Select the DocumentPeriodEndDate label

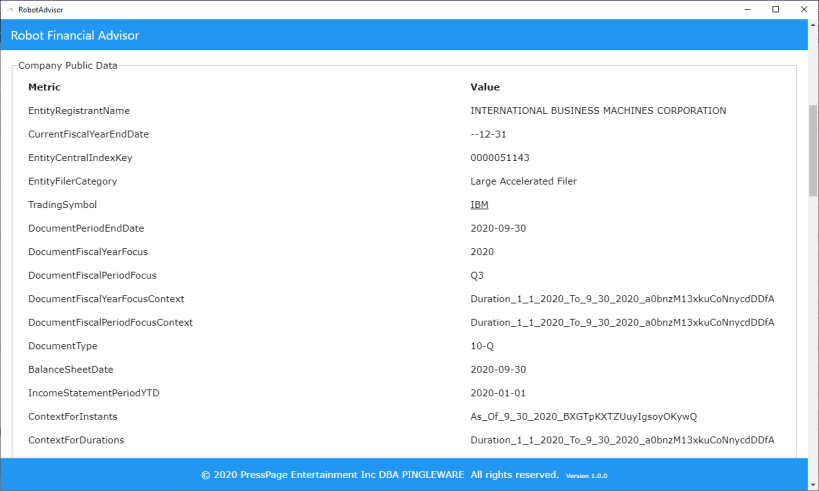(x=86, y=228)
